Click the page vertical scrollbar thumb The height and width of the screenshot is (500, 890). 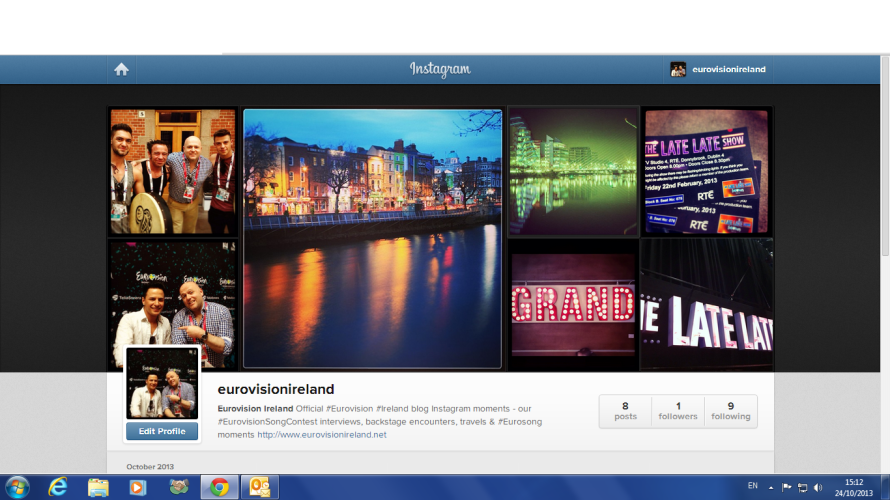point(885,156)
